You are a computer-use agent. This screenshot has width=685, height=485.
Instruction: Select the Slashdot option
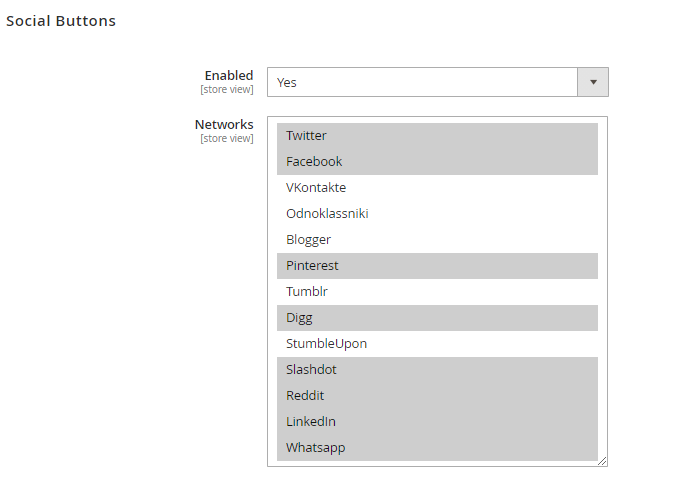coord(437,370)
